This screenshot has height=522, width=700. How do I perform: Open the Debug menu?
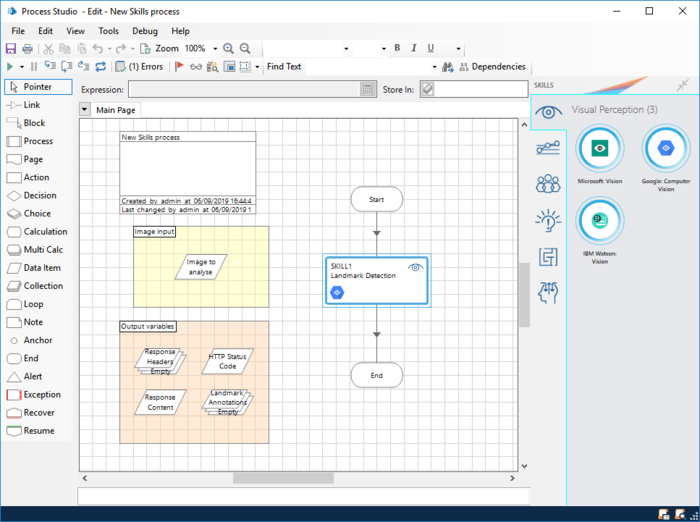pos(145,31)
